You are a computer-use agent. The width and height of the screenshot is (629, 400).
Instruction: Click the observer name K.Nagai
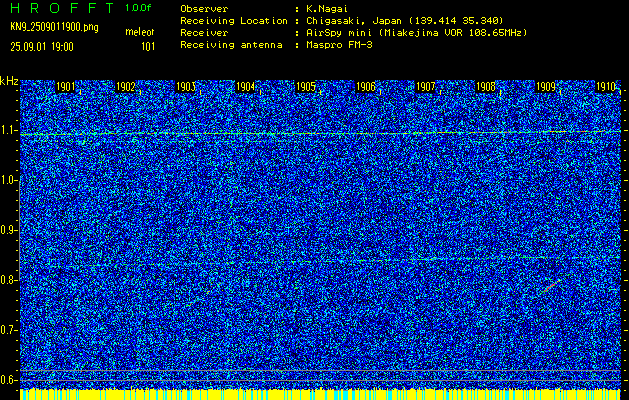coord(327,9)
